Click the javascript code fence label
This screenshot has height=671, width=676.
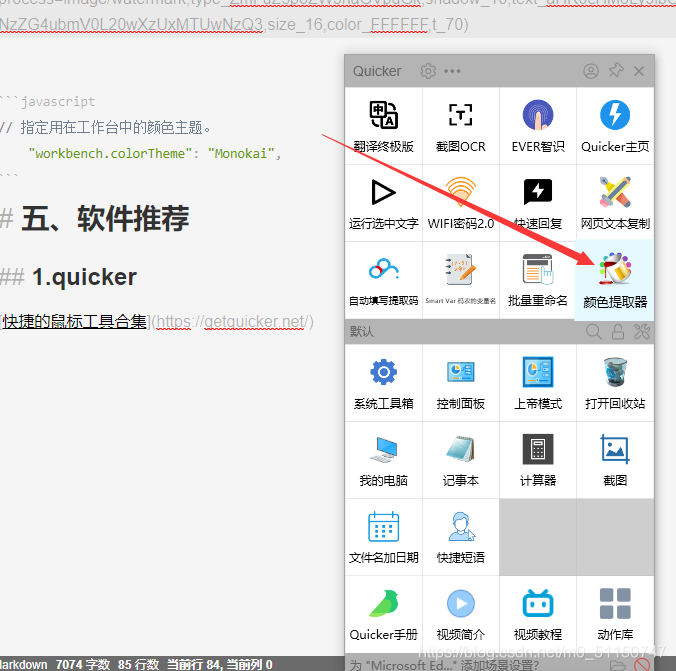coord(58,101)
